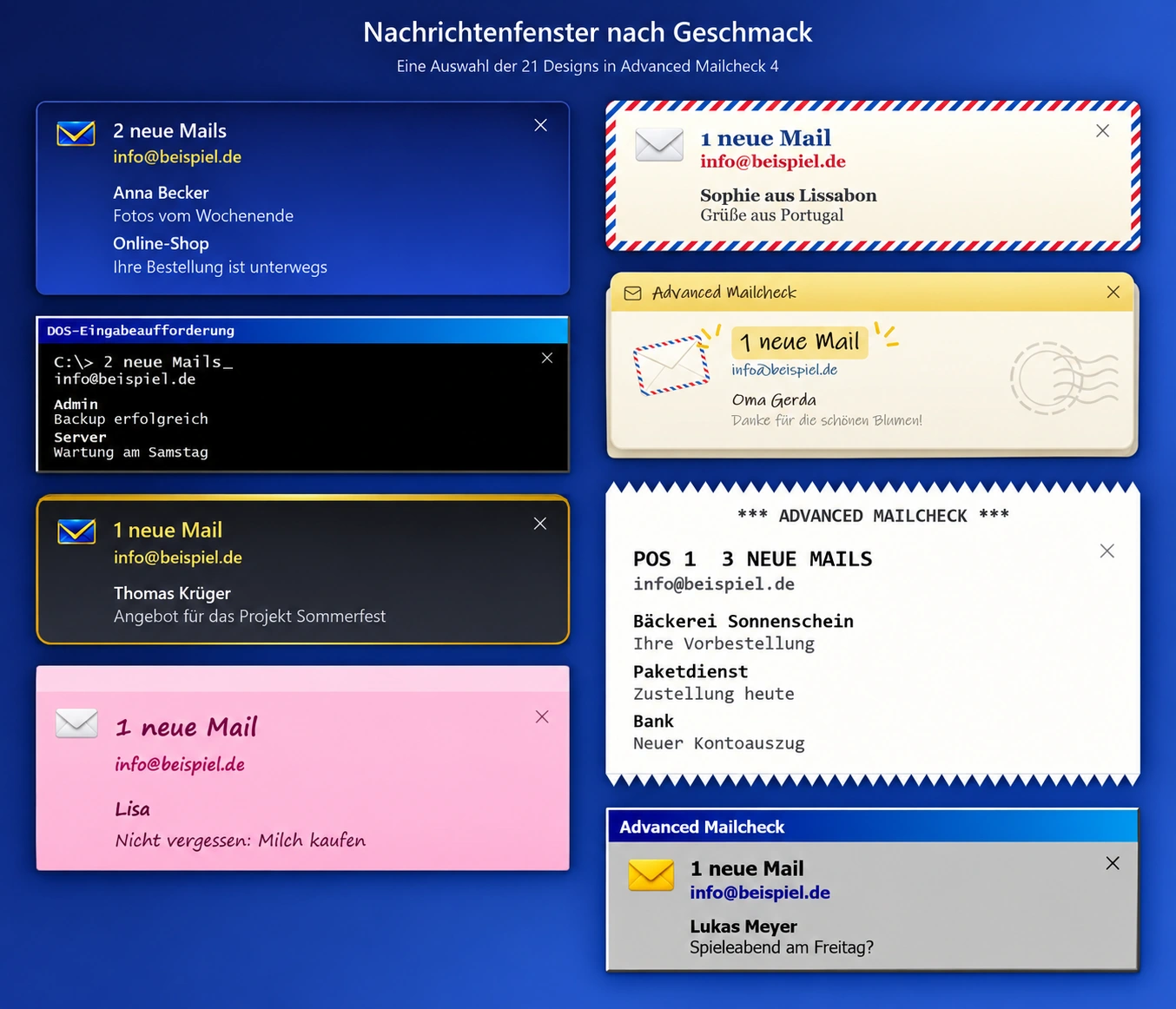Click info@beispiel.de on the POS 1 receipt
The width and height of the screenshot is (1176, 1009).
714,584
